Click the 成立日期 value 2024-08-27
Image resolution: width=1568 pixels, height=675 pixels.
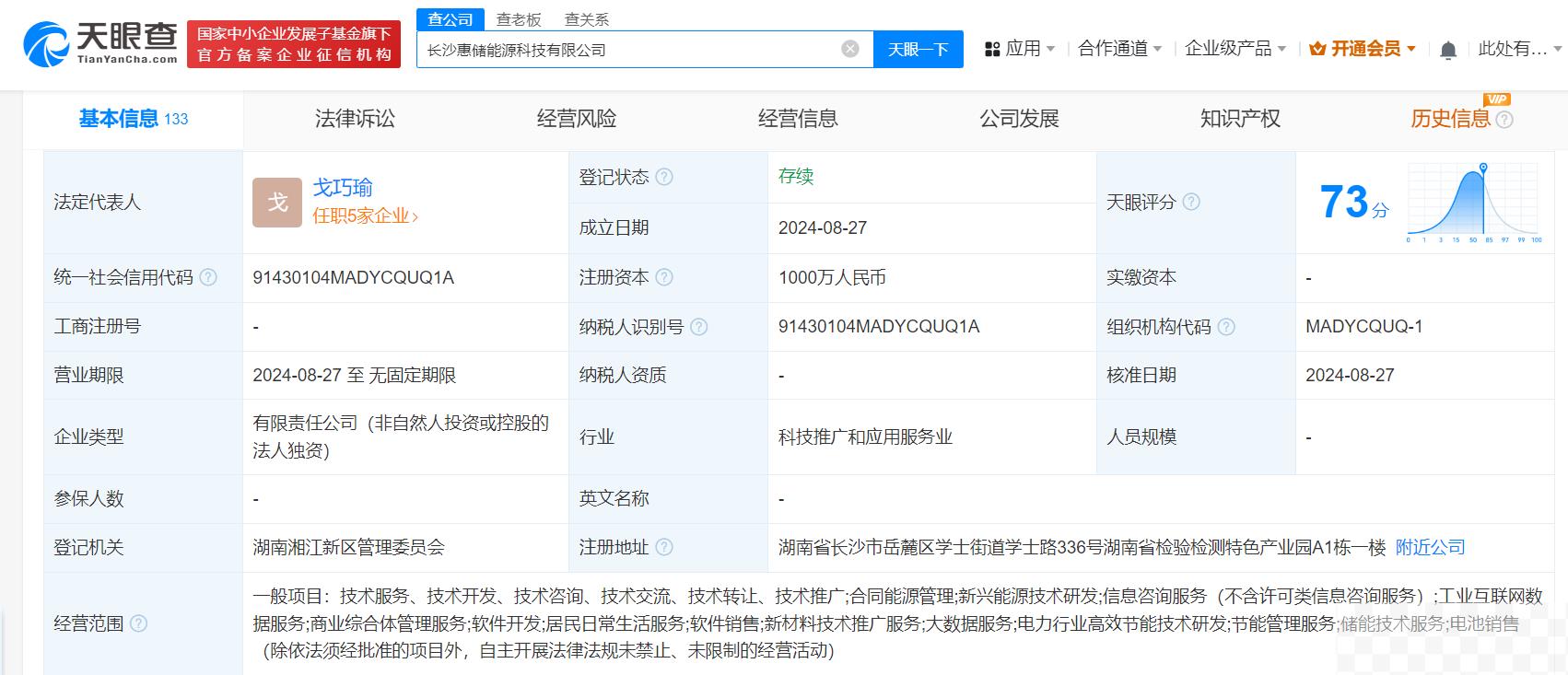(823, 228)
